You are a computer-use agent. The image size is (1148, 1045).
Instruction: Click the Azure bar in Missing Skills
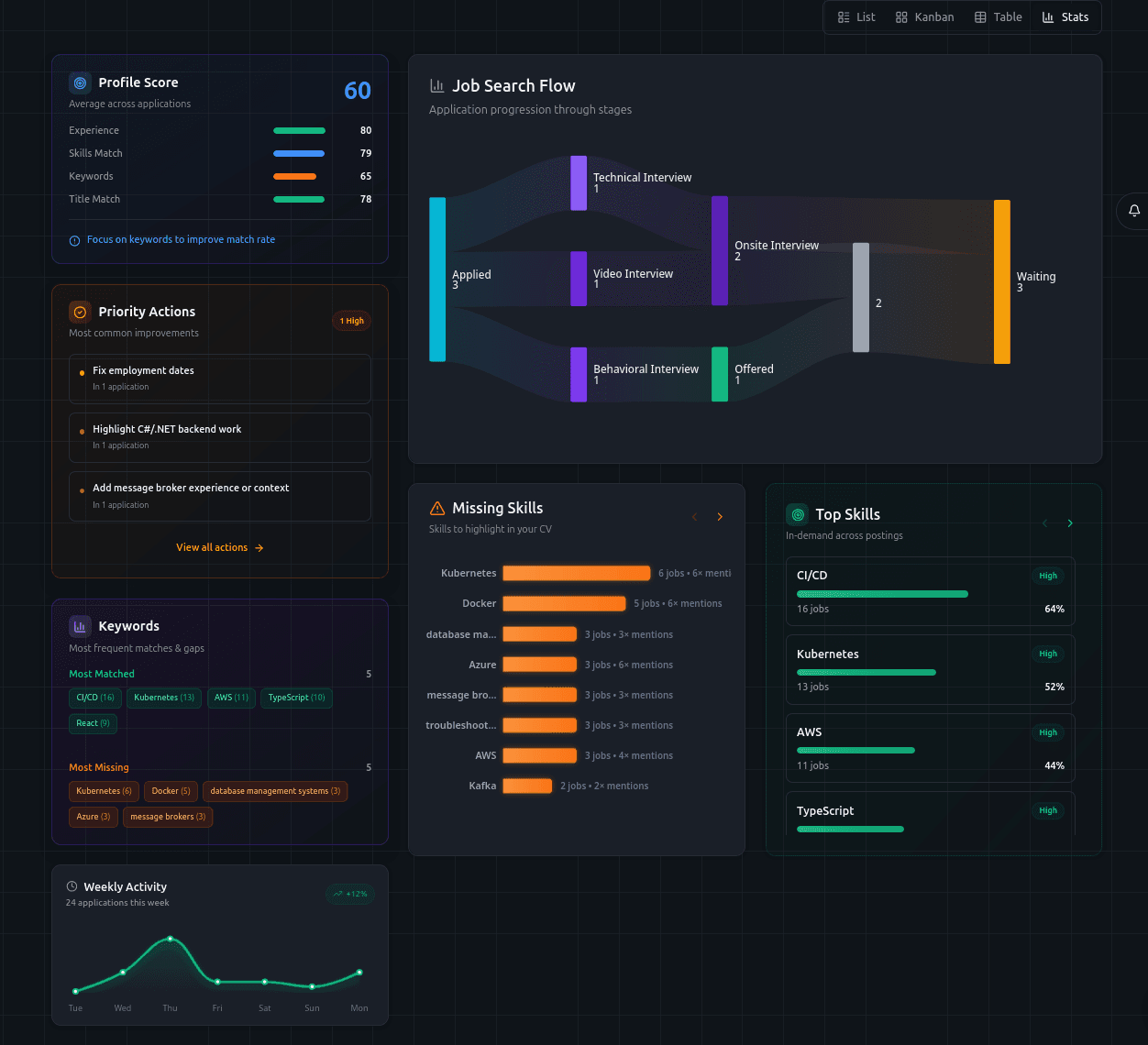[x=539, y=664]
